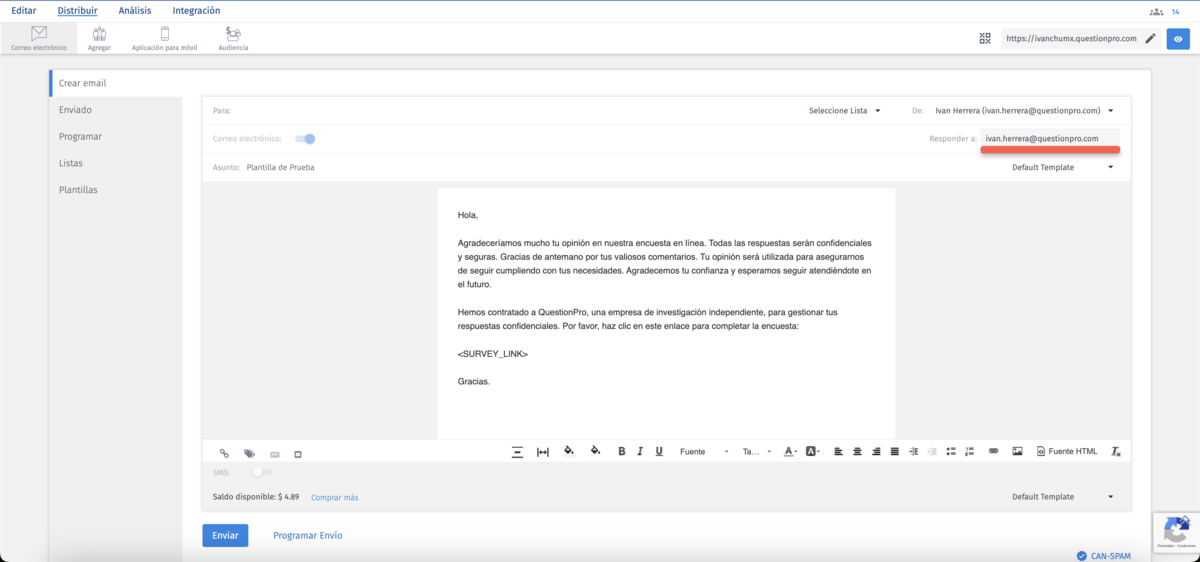Click the square box icon in toolbar
This screenshot has width=1200, height=562.
298,454
